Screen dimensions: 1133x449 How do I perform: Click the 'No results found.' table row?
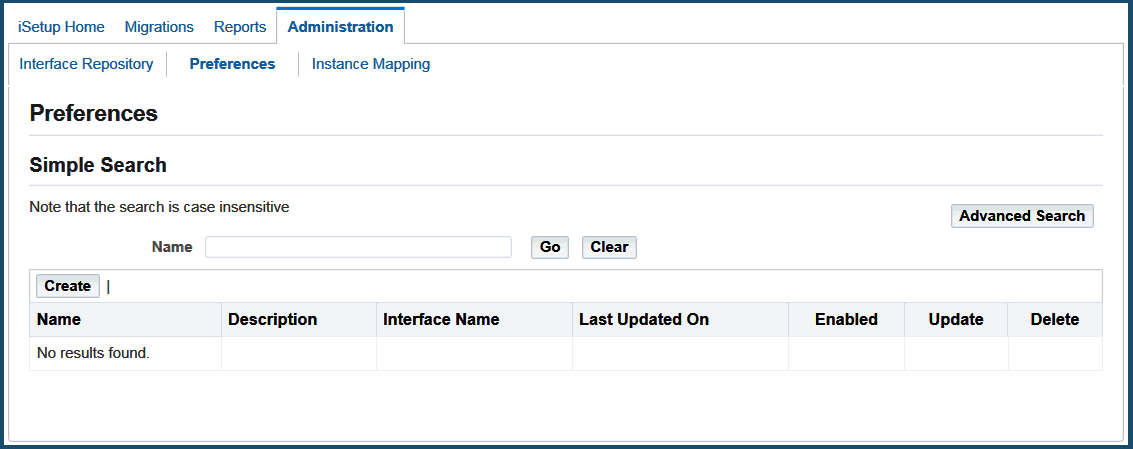(x=93, y=353)
